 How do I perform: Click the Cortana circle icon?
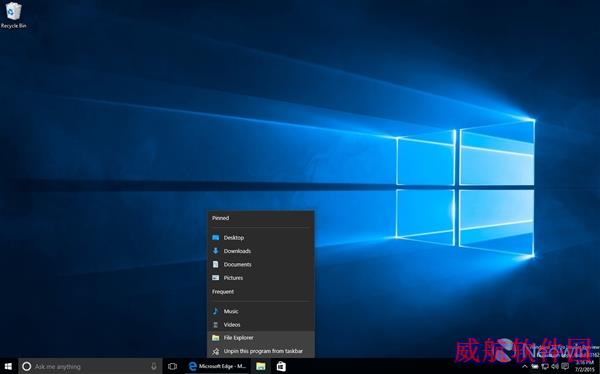pyautogui.click(x=26, y=366)
